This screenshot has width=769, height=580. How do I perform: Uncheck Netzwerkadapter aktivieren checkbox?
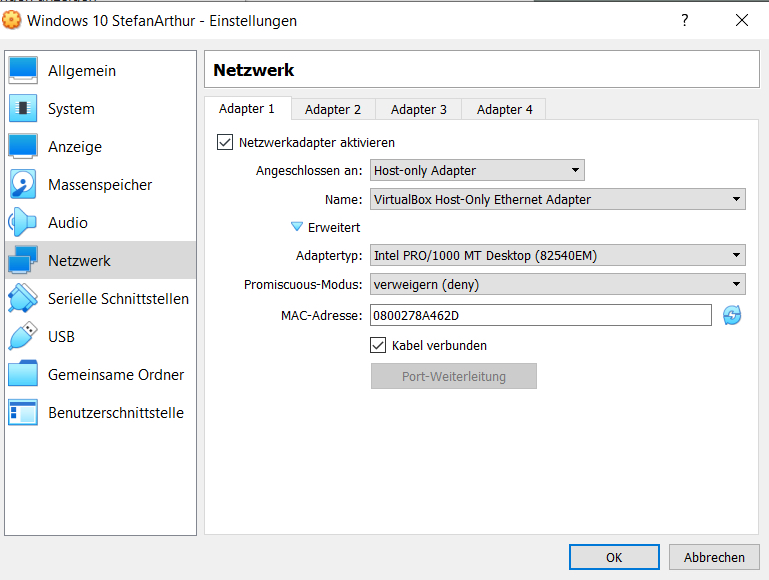pos(225,142)
